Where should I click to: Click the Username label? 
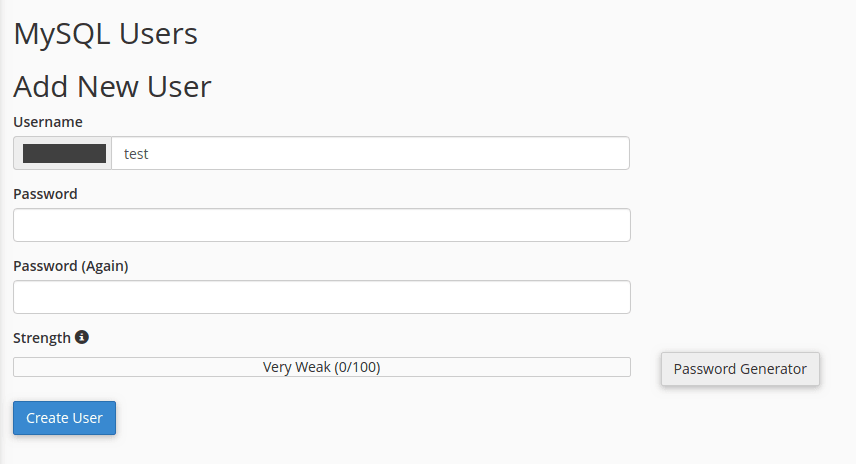[x=48, y=122]
